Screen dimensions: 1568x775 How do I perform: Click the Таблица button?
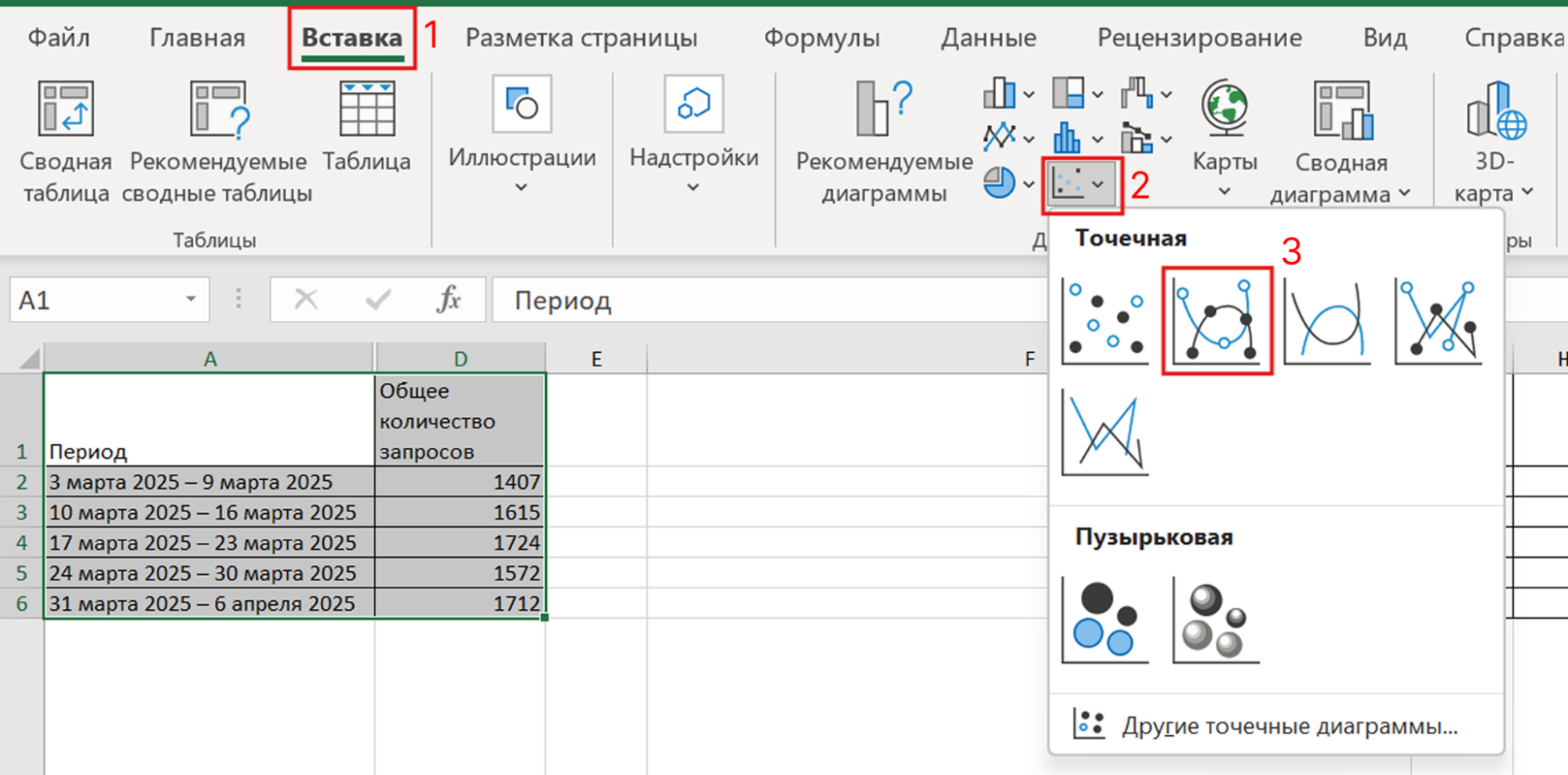pos(366,127)
